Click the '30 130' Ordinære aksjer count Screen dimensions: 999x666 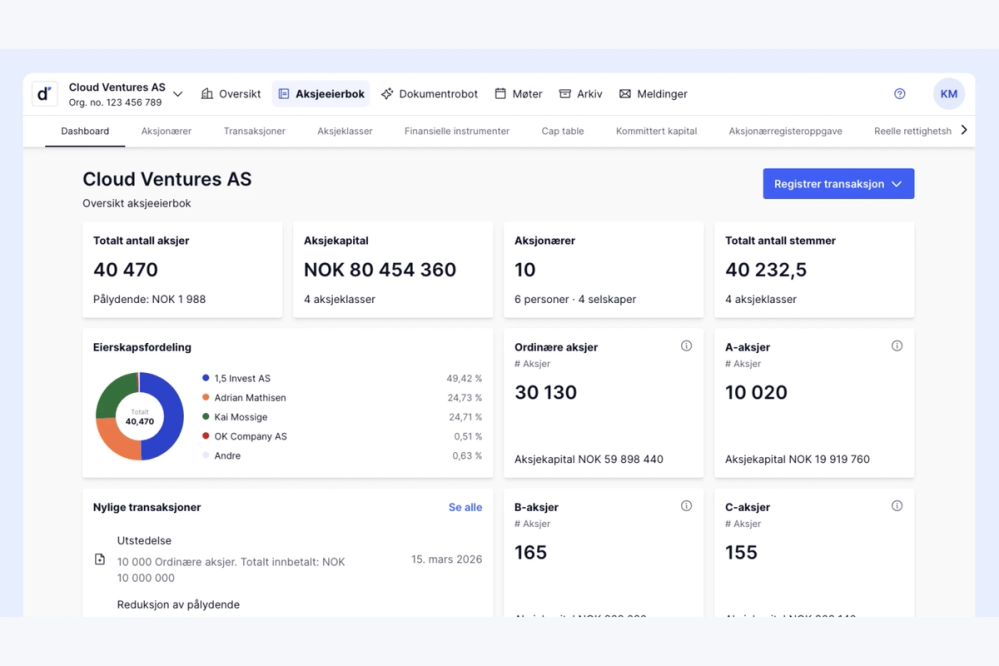click(545, 393)
